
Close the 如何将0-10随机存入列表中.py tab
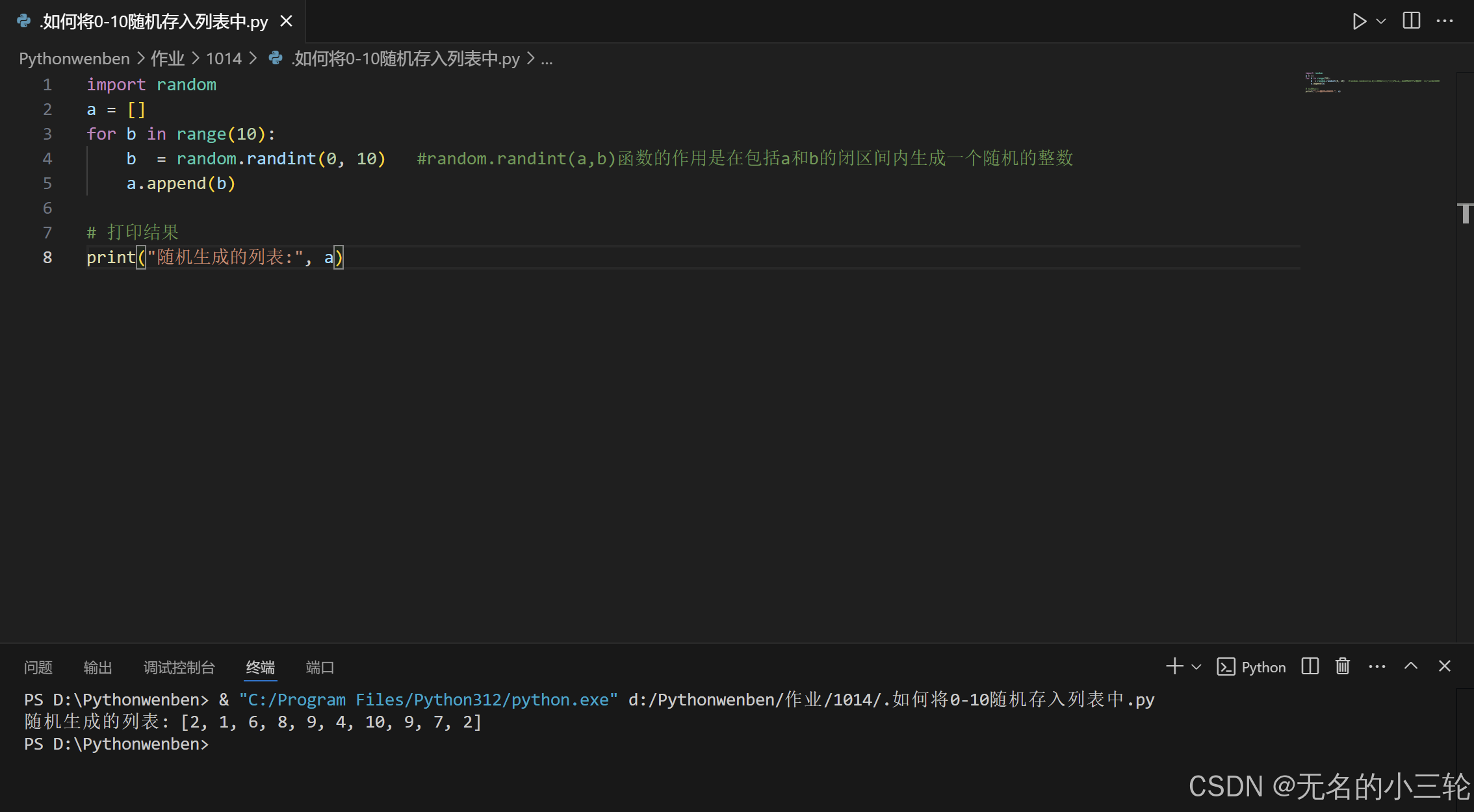coord(286,21)
